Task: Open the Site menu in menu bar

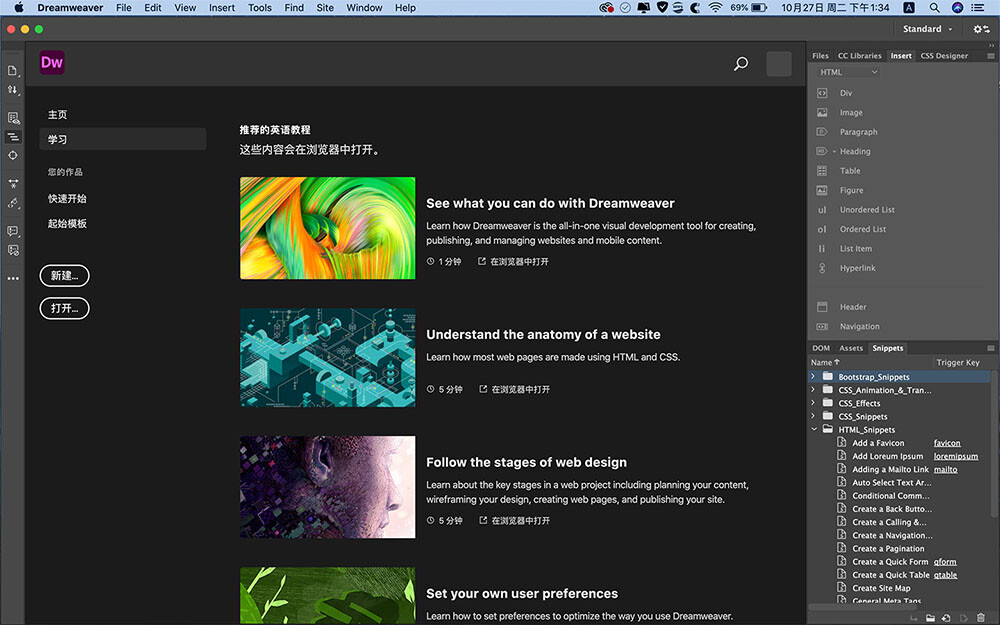Action: click(x=325, y=8)
